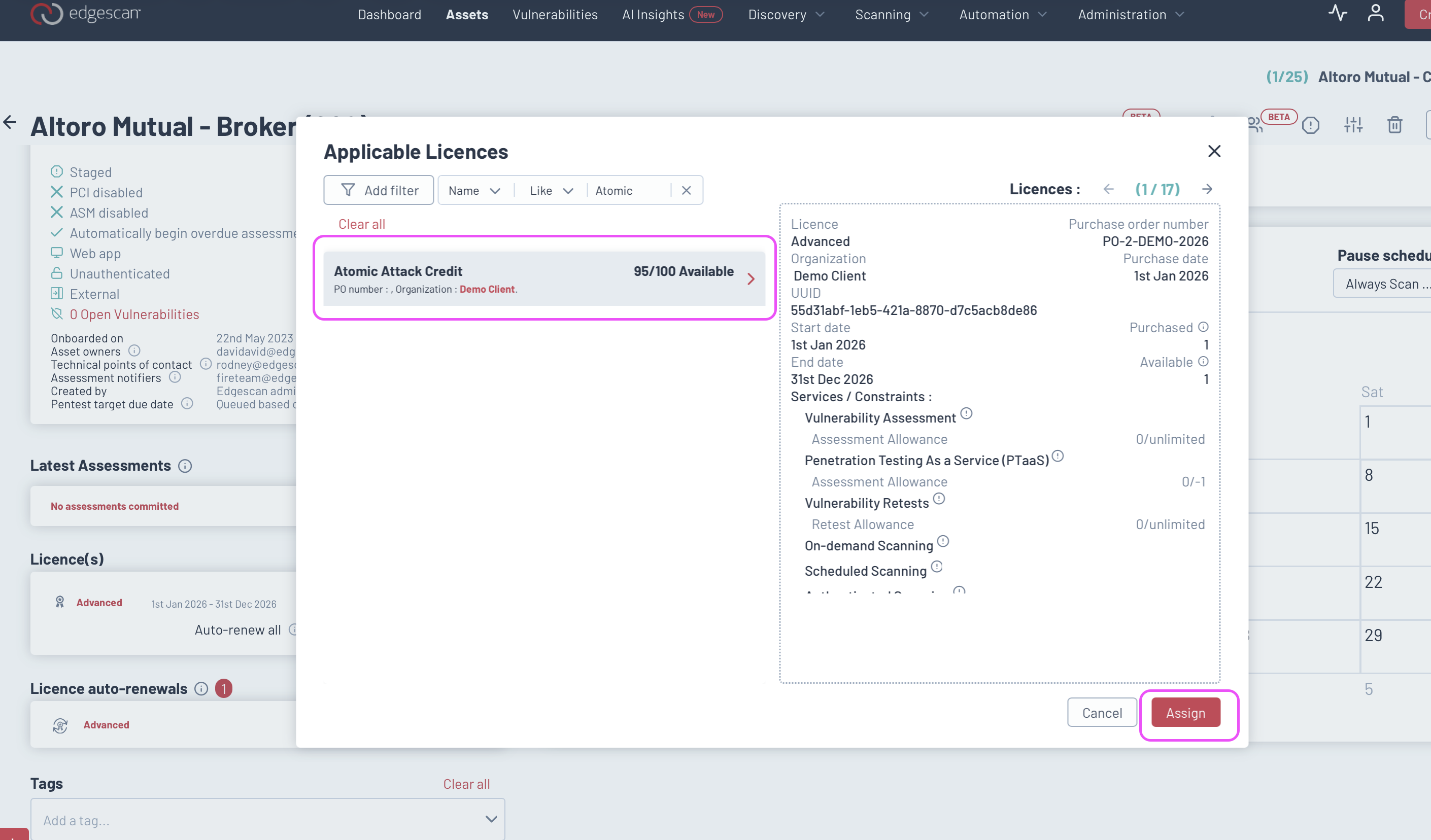The height and width of the screenshot is (840, 1431).
Task: Show Pentest target due date info icon
Action: click(x=187, y=404)
